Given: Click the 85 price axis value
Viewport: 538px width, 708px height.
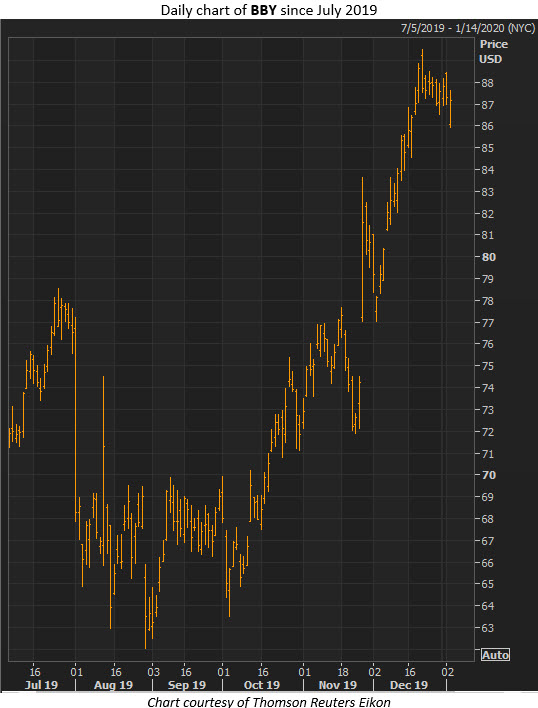Looking at the screenshot, I should (488, 148).
